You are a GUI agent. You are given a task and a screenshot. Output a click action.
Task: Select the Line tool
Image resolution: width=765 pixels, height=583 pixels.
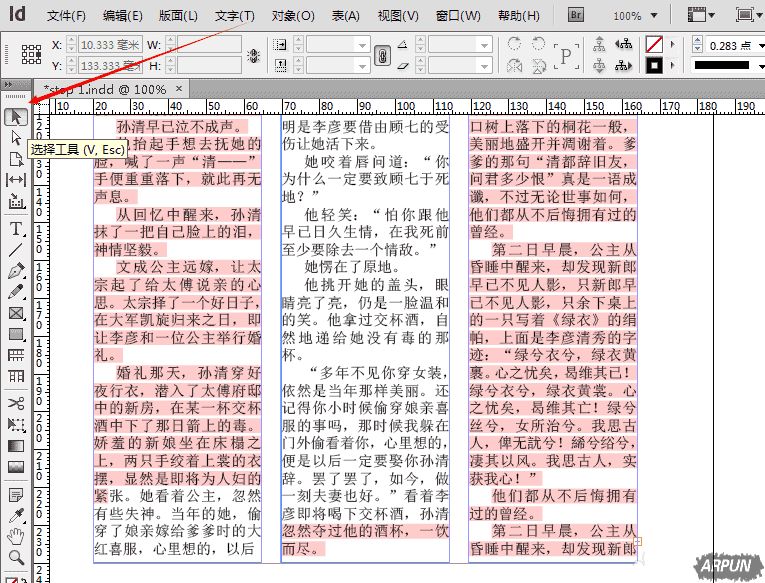pyautogui.click(x=16, y=250)
